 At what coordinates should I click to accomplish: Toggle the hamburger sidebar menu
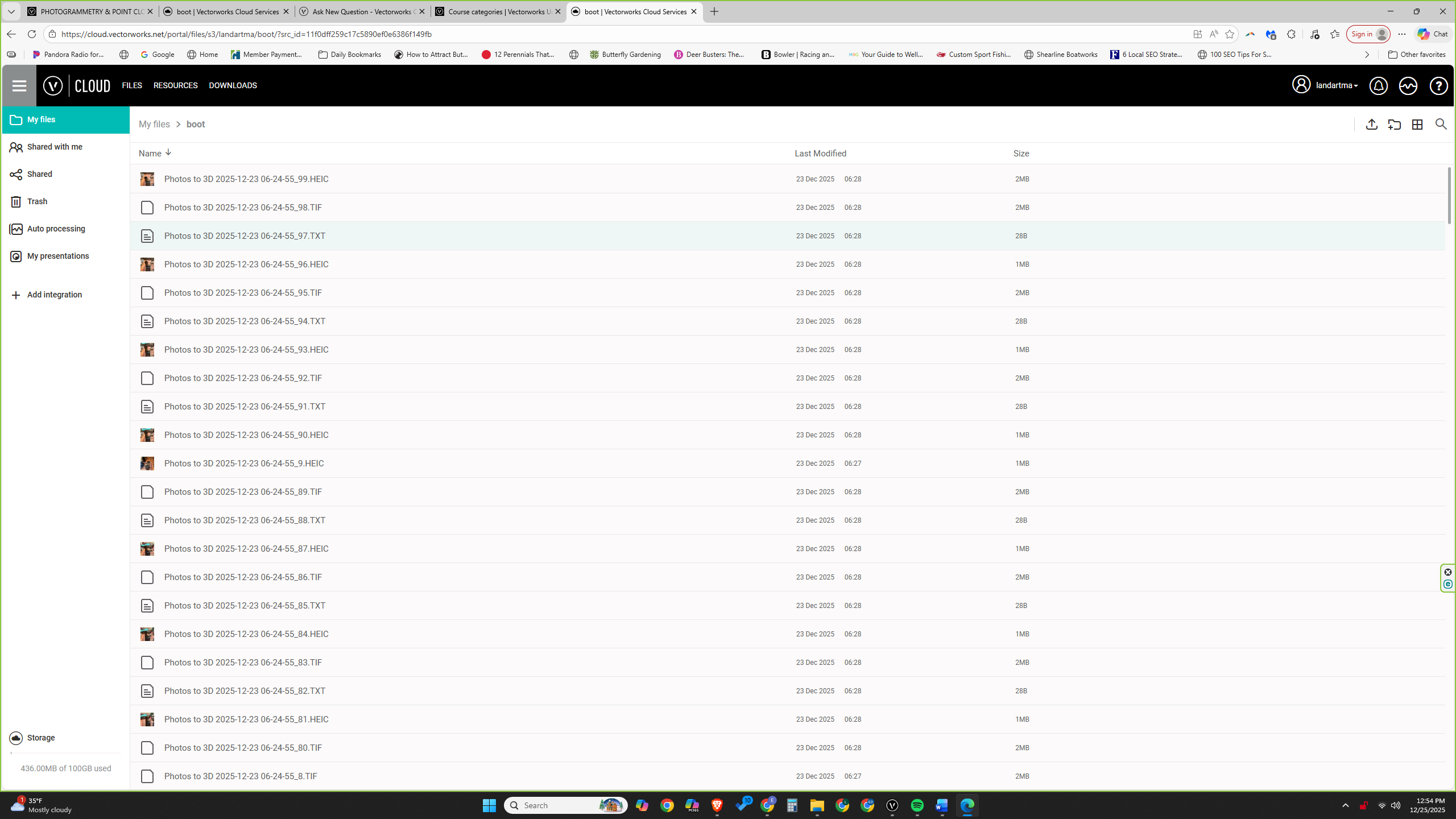pyautogui.click(x=19, y=86)
